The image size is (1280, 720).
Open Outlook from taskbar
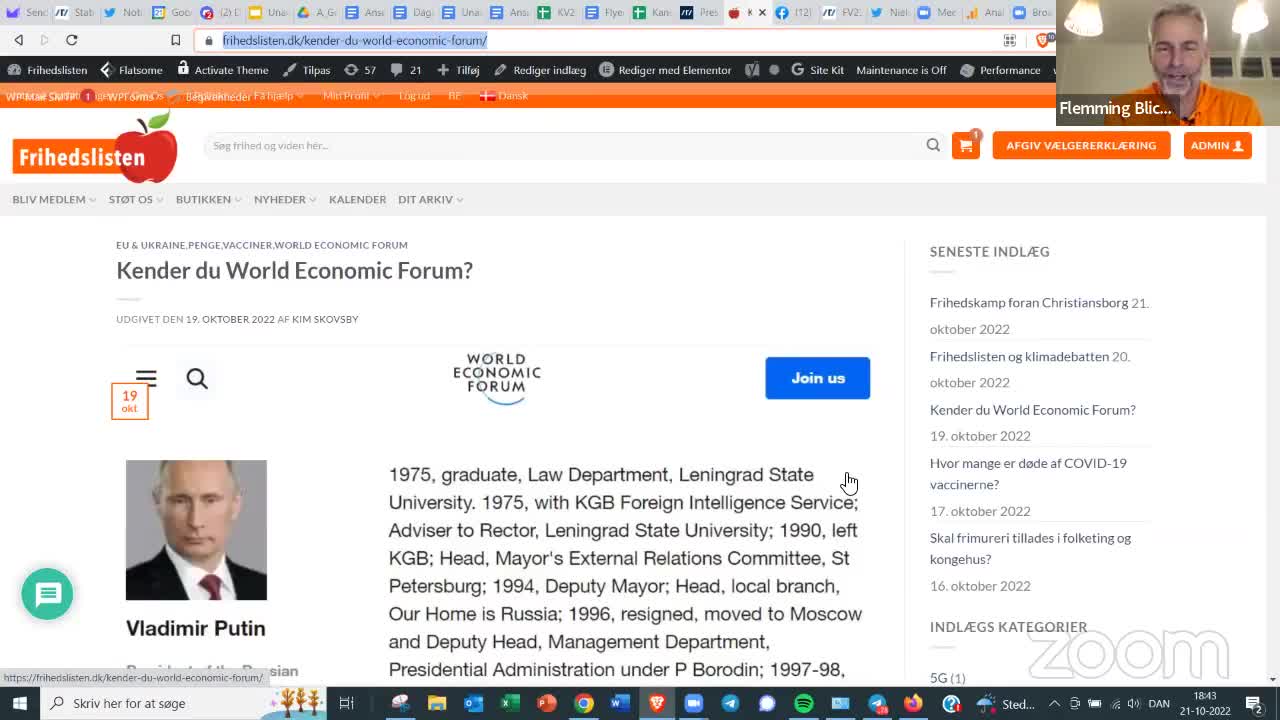pos(473,703)
